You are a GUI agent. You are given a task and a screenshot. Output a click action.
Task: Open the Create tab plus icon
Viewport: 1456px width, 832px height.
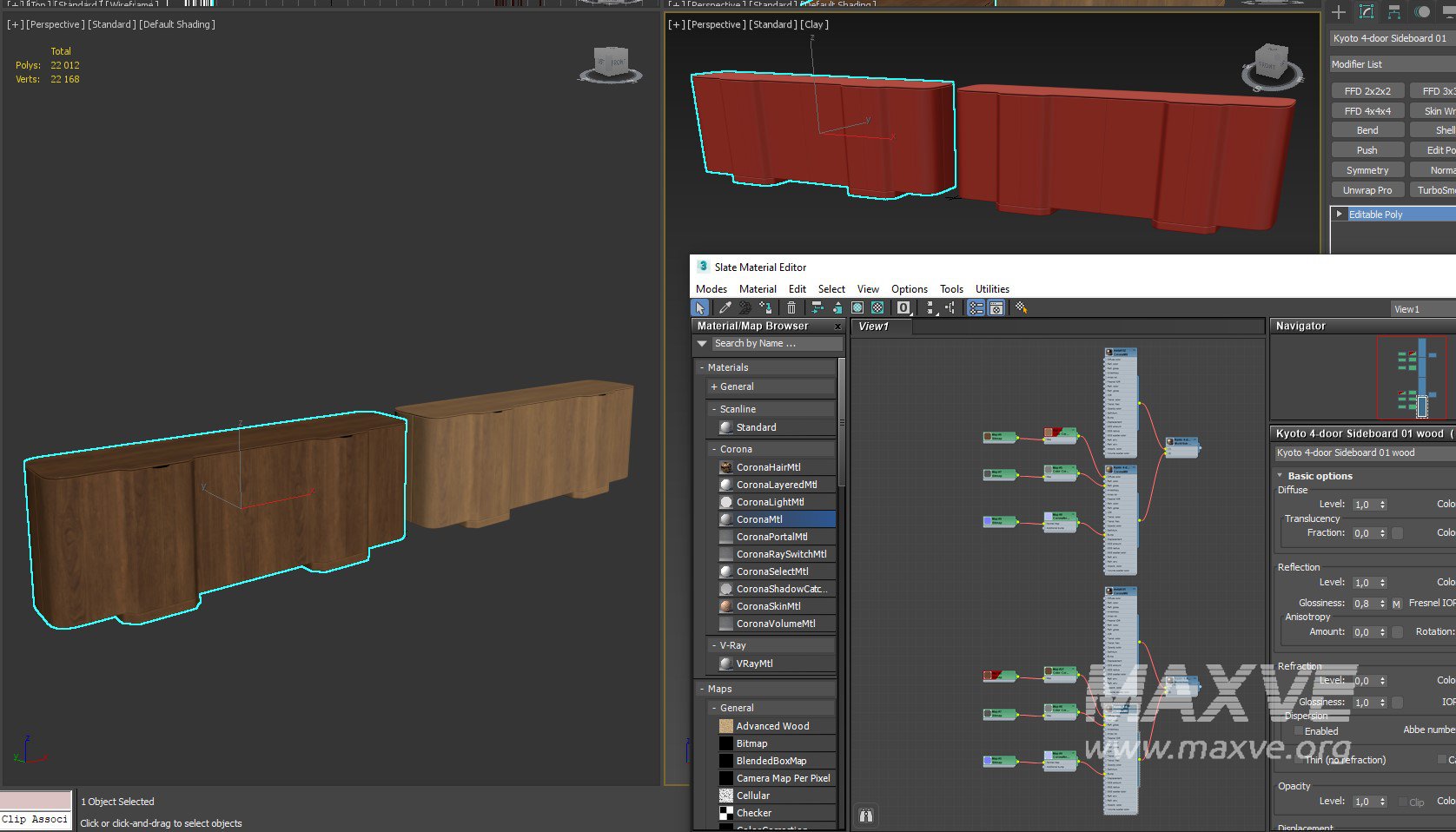[x=1339, y=12]
